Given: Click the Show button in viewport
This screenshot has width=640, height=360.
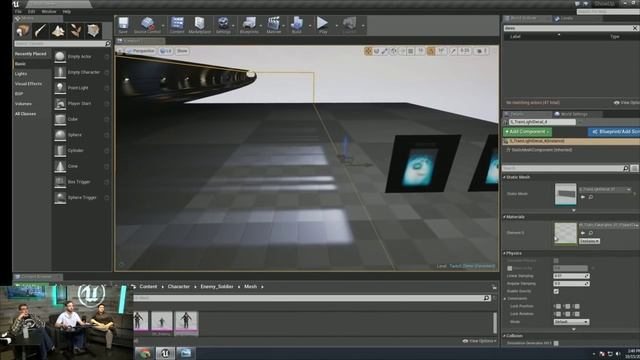Looking at the screenshot, I should 182,51.
